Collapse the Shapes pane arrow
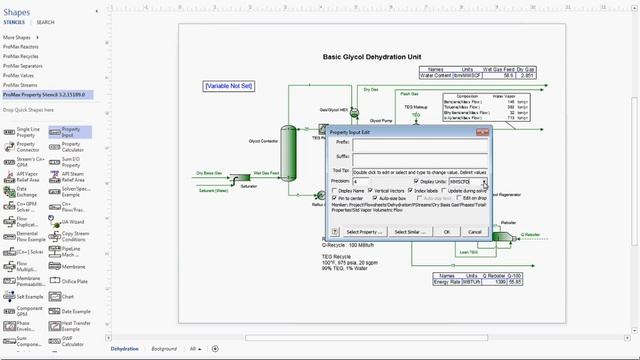The width and height of the screenshot is (640, 360). [x=97, y=11]
